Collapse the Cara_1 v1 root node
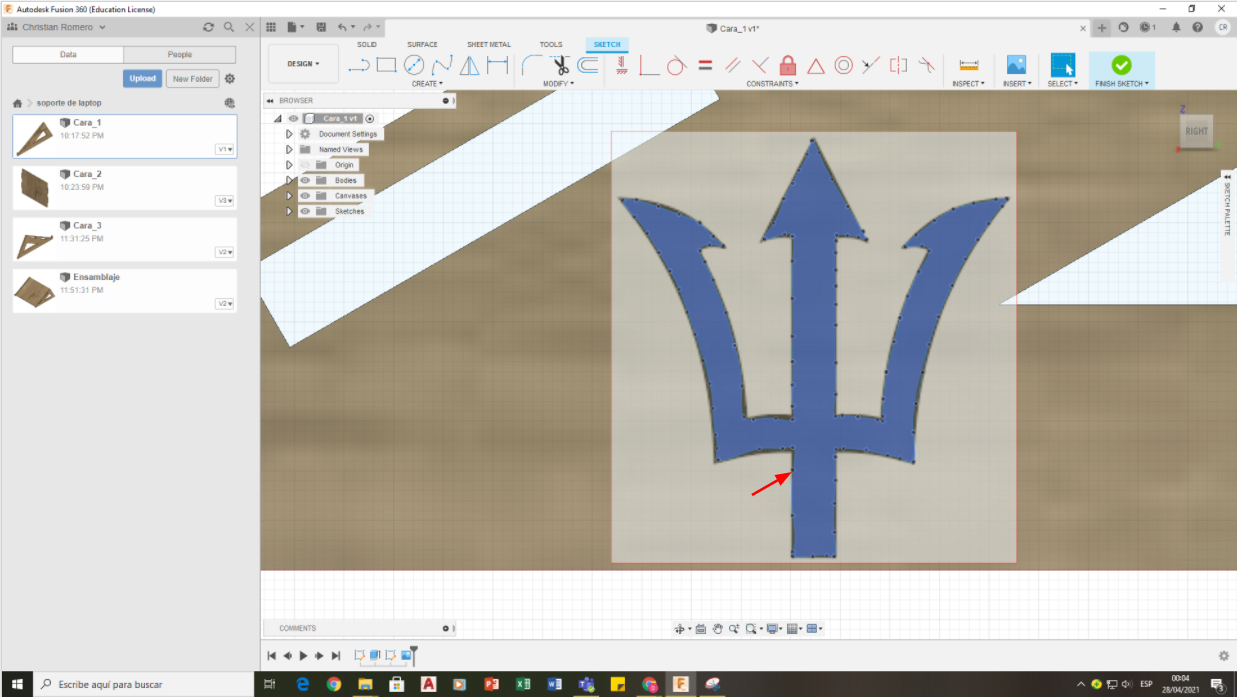1237x697 pixels. (x=278, y=118)
